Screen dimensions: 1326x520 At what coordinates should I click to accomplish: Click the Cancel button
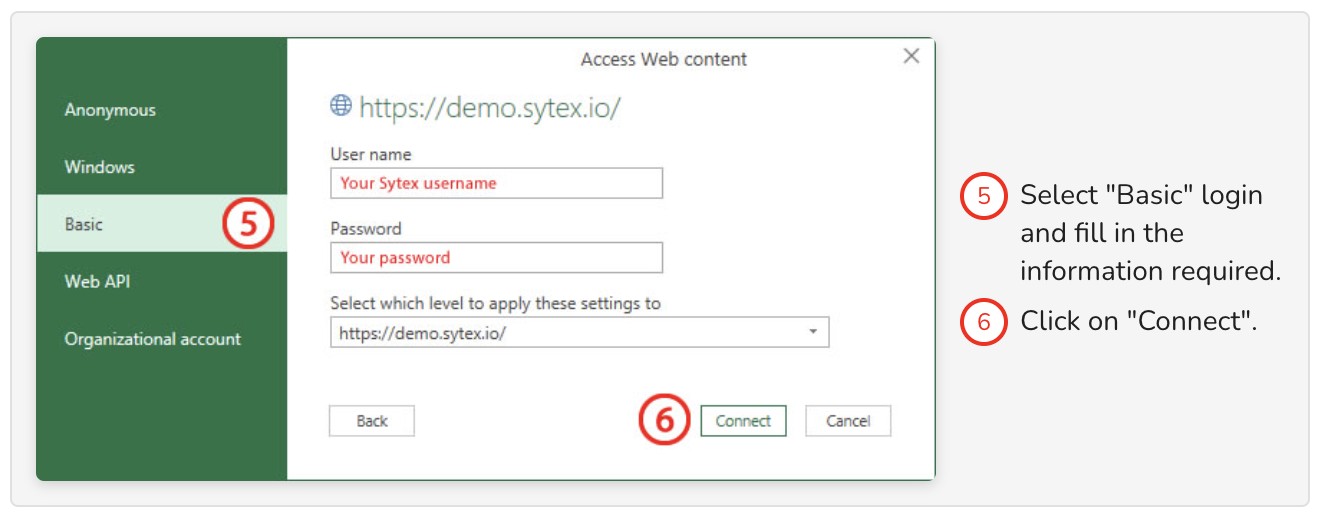pyautogui.click(x=848, y=421)
